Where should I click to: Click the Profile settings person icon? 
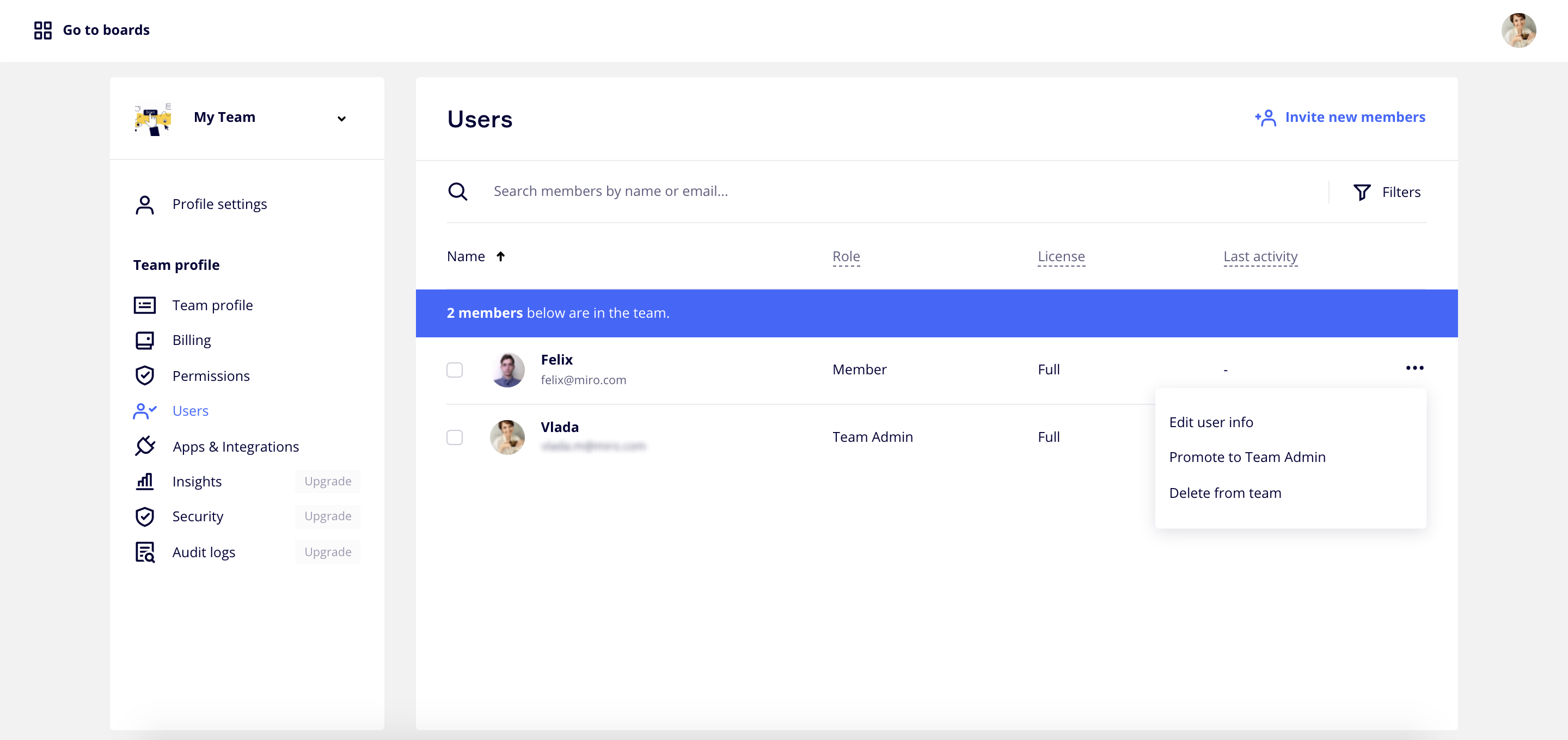(144, 205)
